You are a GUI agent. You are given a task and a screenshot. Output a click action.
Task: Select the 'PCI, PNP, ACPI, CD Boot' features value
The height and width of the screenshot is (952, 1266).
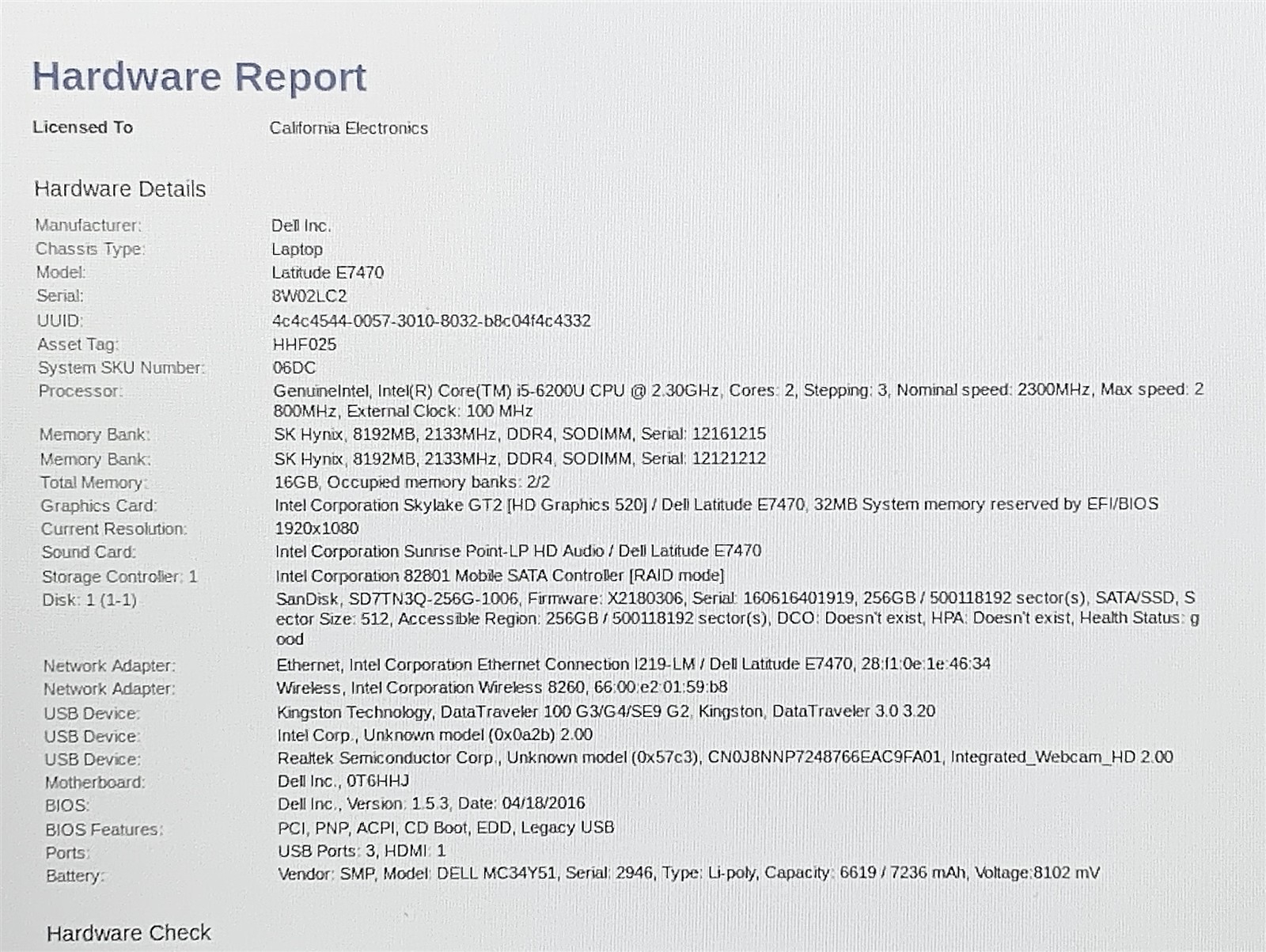(x=446, y=828)
